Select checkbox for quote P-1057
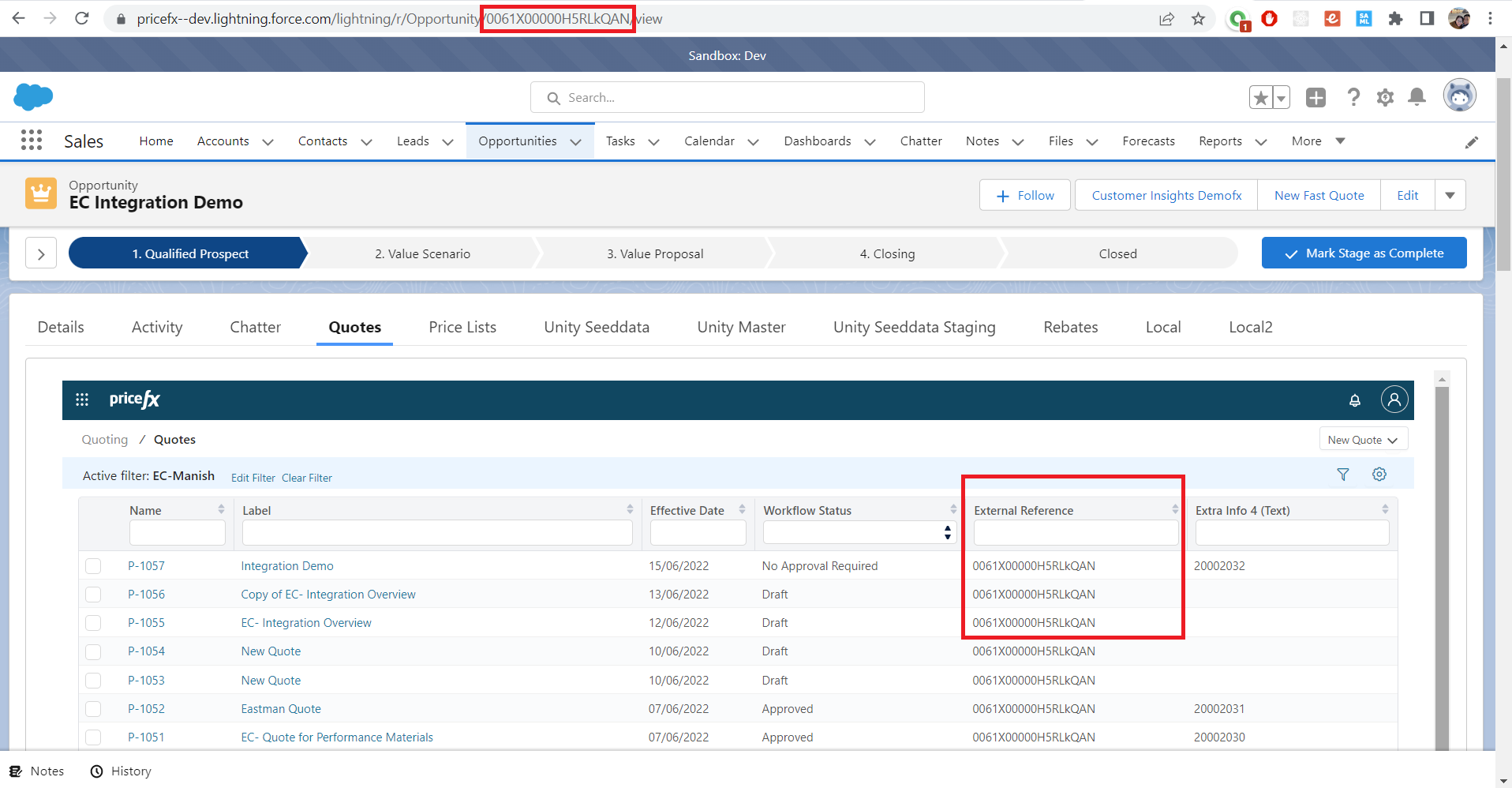Viewport: 1512px width, 788px height. (x=93, y=566)
